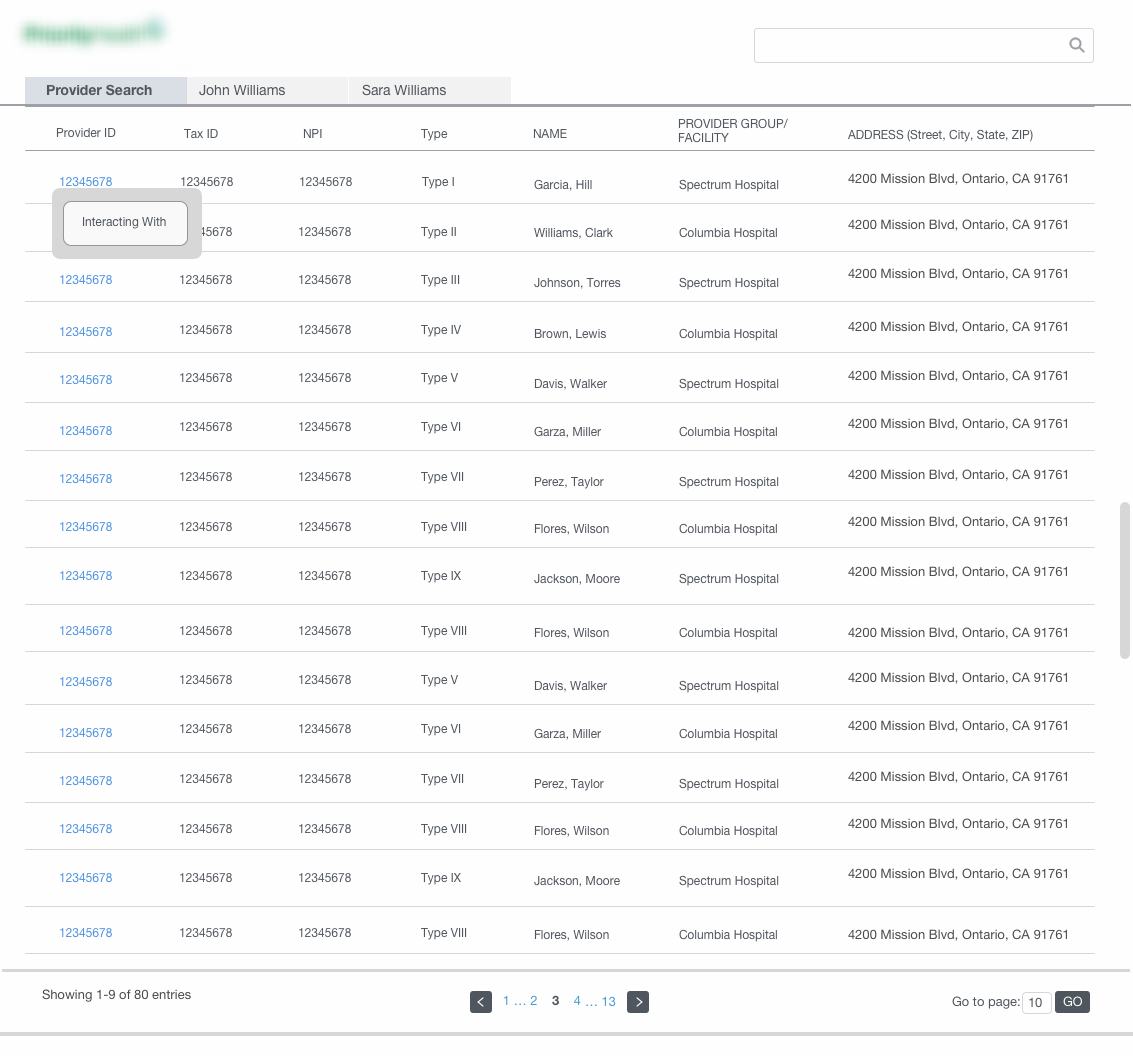Click the magnifying glass search icon
This screenshot has width=1133, height=1056.
click(1076, 45)
